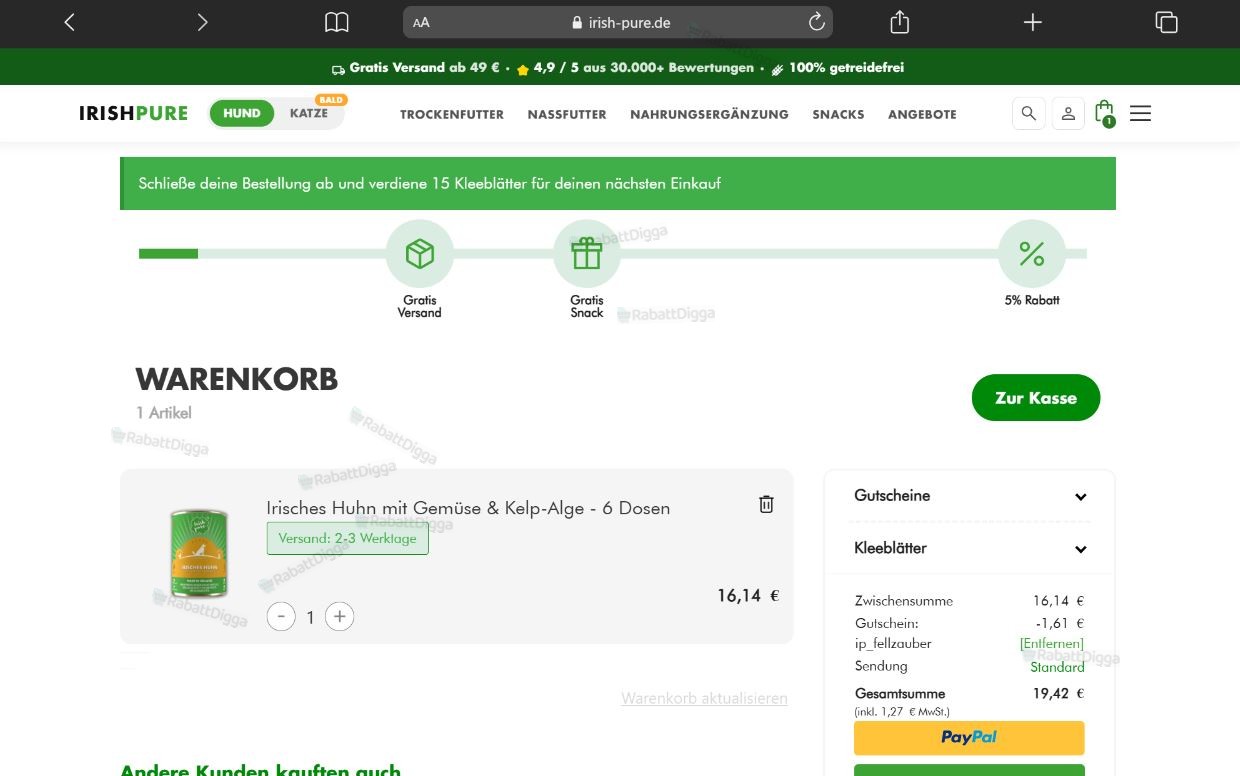Click the Gratis Versand ab 49 € text
Image resolution: width=1240 pixels, height=776 pixels.
tap(424, 68)
